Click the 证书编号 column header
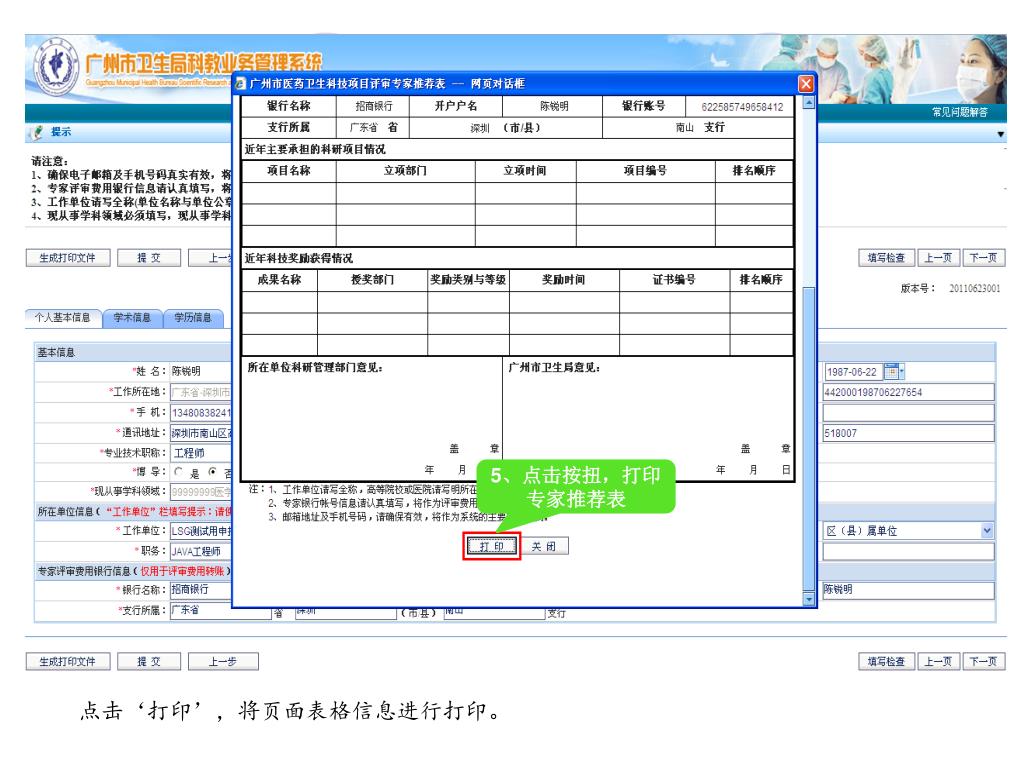 pos(674,280)
